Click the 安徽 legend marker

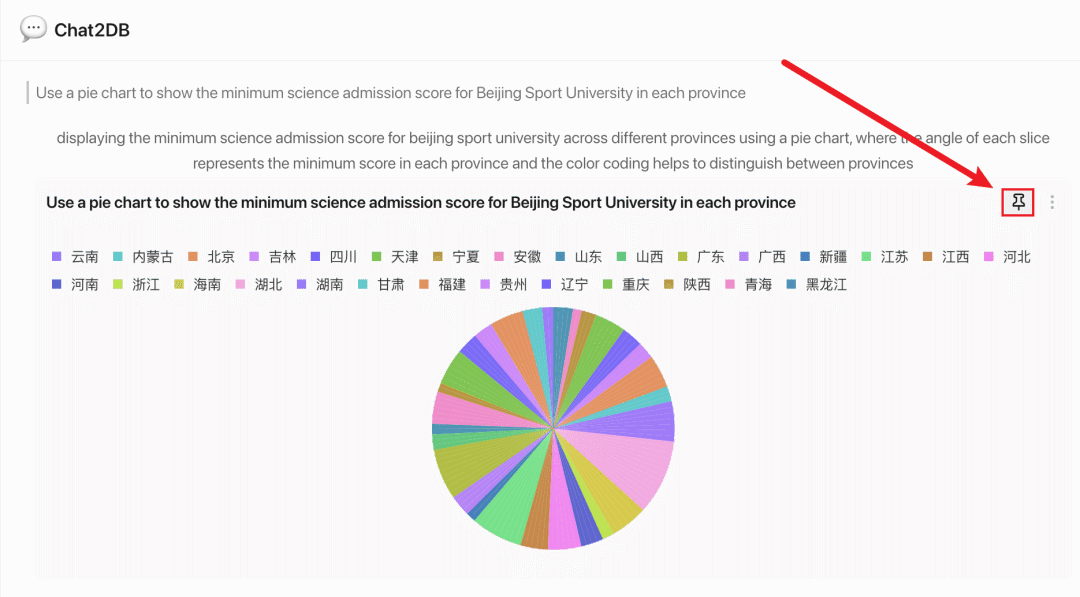tap(499, 257)
